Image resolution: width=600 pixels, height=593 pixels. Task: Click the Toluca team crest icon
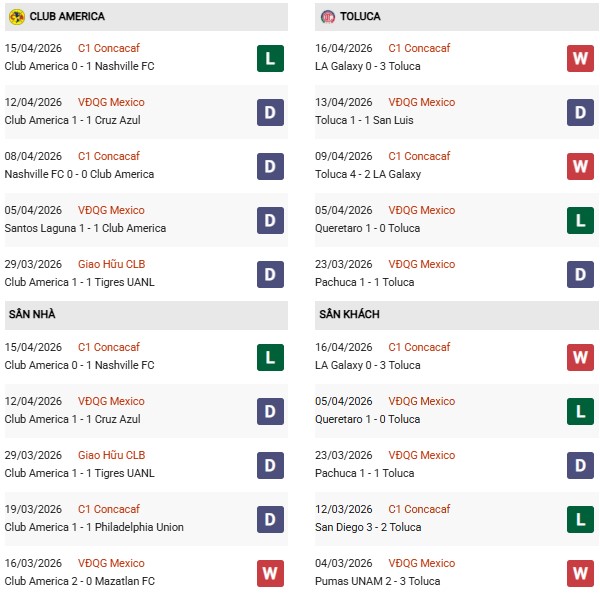click(x=328, y=17)
